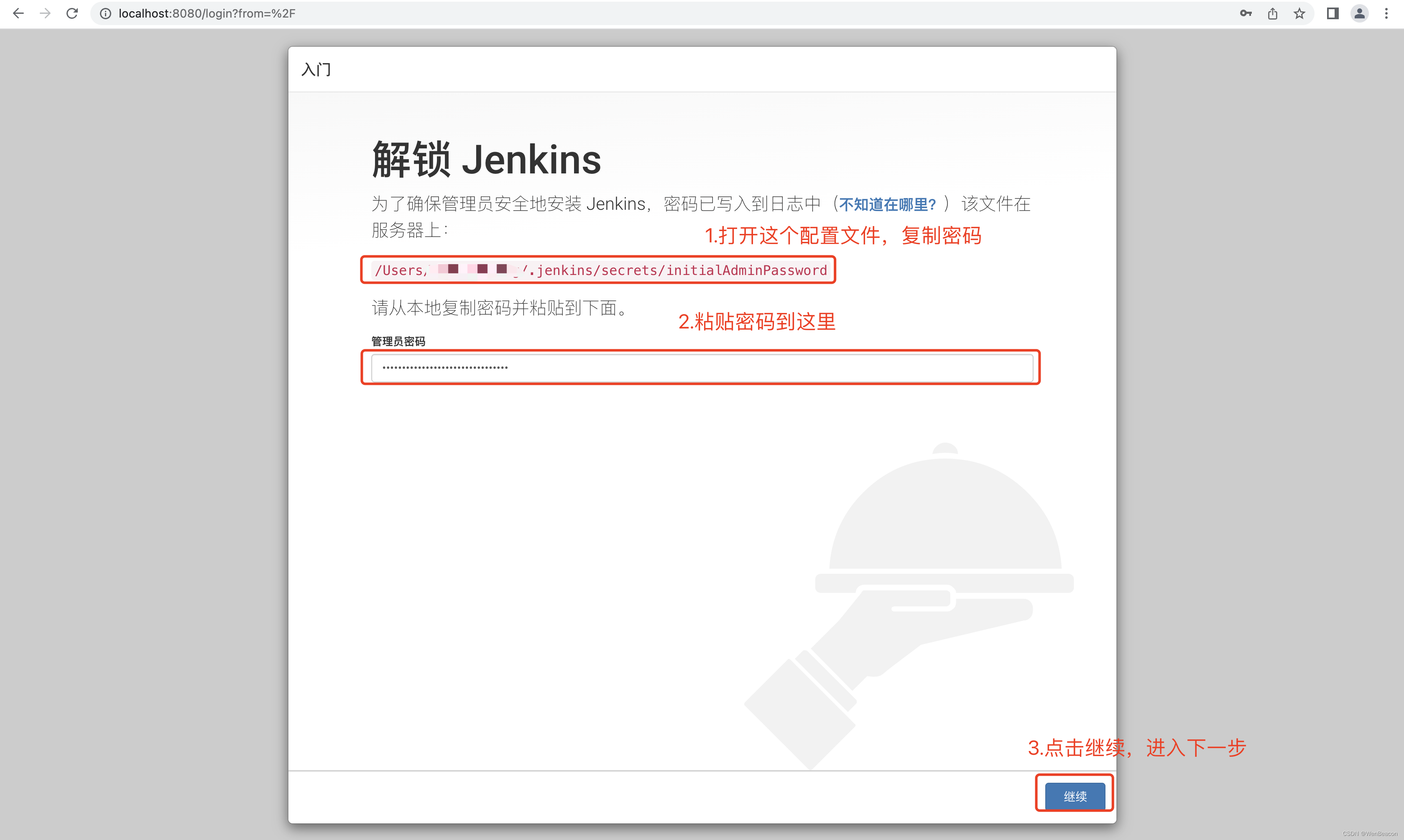Image resolution: width=1404 pixels, height=840 pixels.
Task: Focus the 管理员密码 password field
Action: coord(702,368)
